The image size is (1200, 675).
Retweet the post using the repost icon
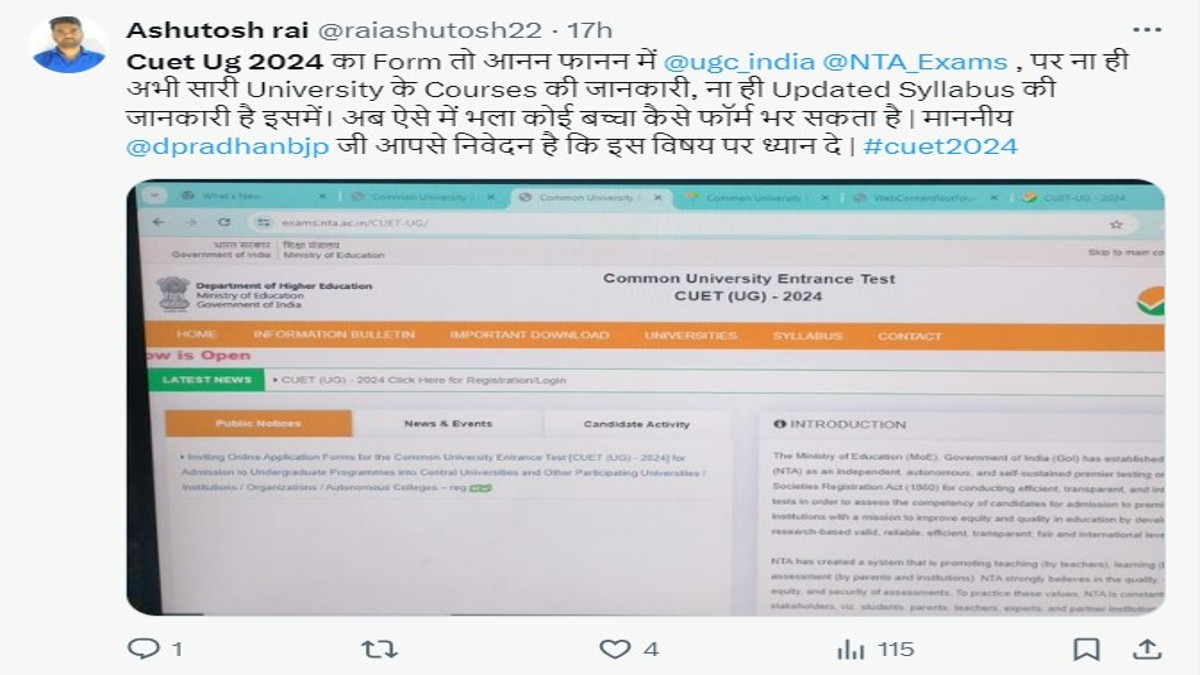click(379, 649)
